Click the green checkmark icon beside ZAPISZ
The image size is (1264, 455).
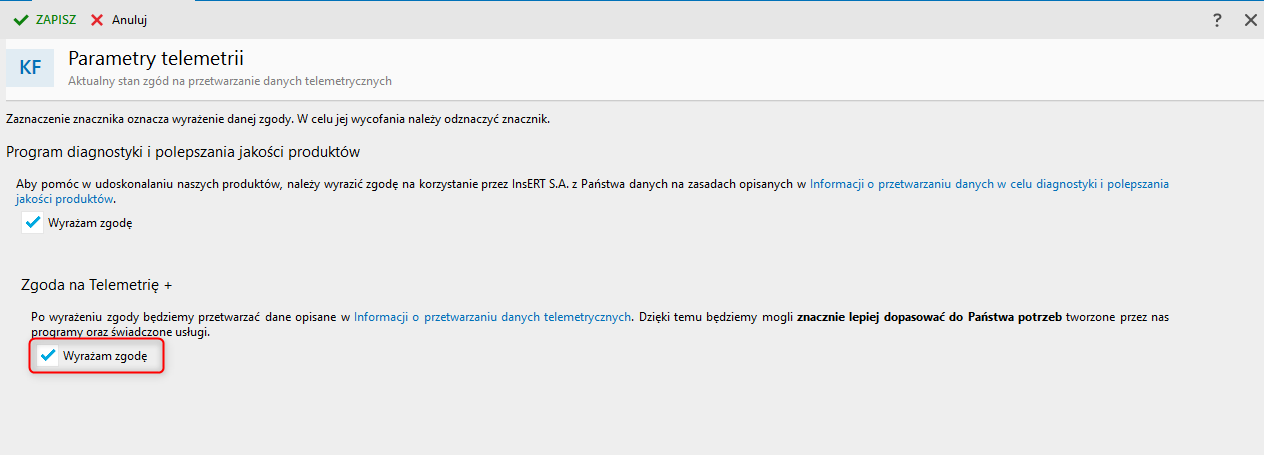tap(21, 20)
